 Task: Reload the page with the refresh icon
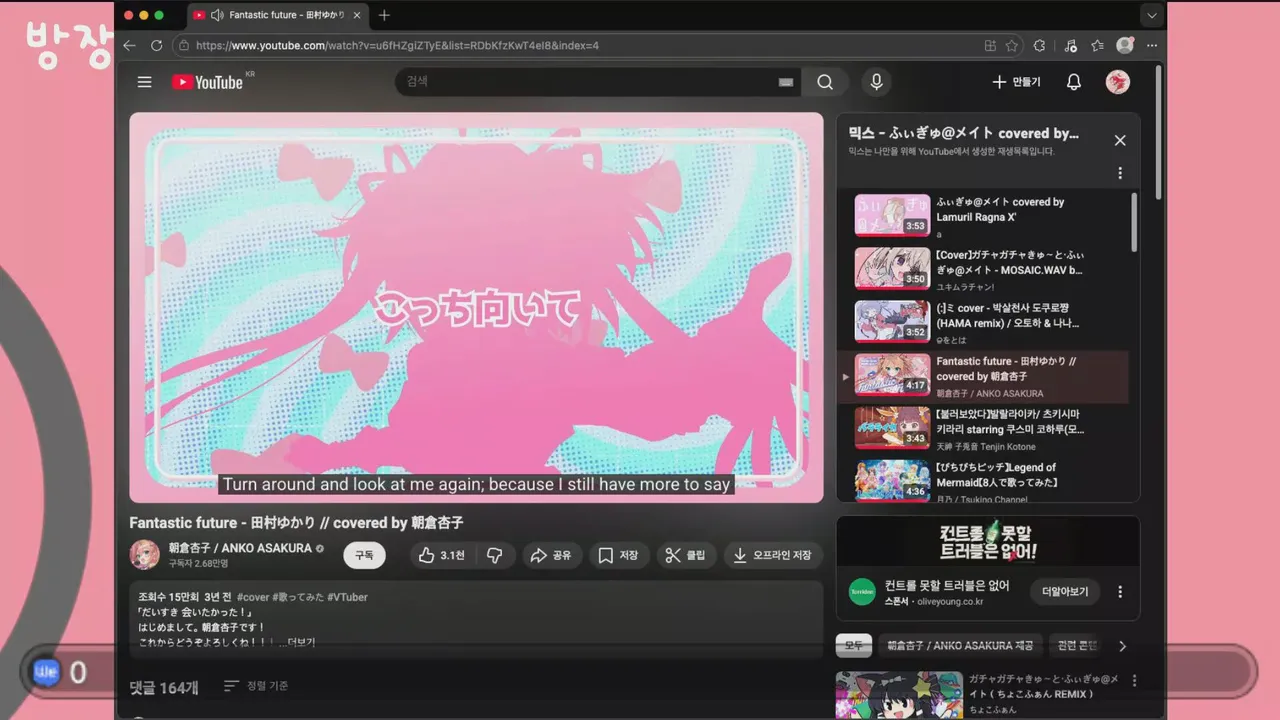pyautogui.click(x=156, y=45)
